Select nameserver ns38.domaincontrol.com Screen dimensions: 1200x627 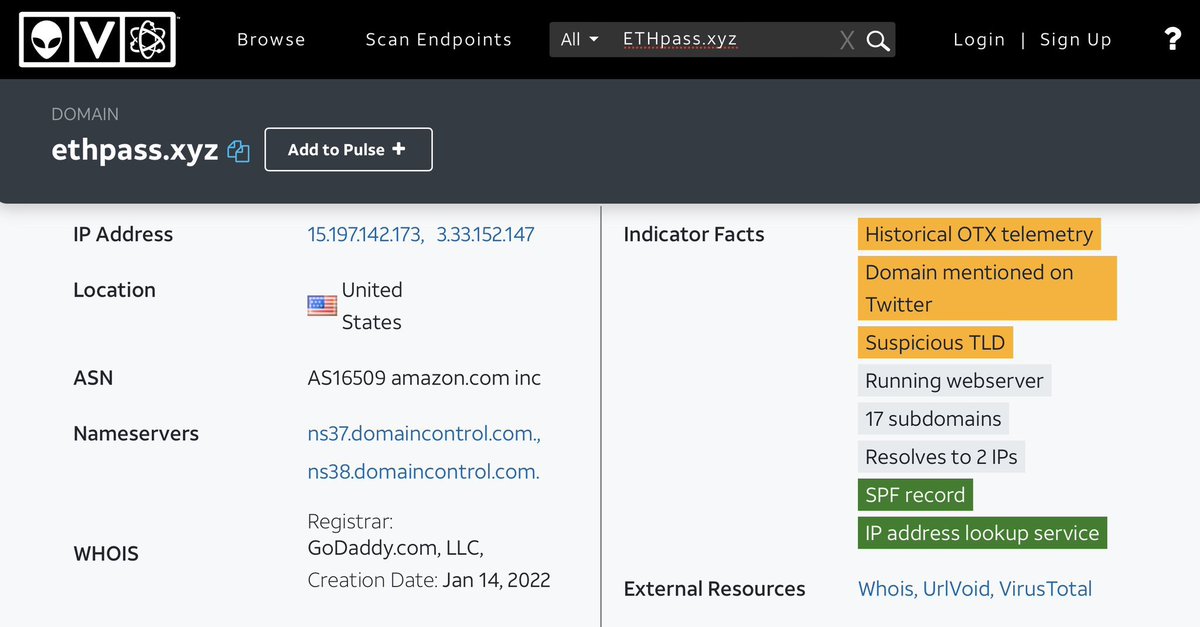423,472
